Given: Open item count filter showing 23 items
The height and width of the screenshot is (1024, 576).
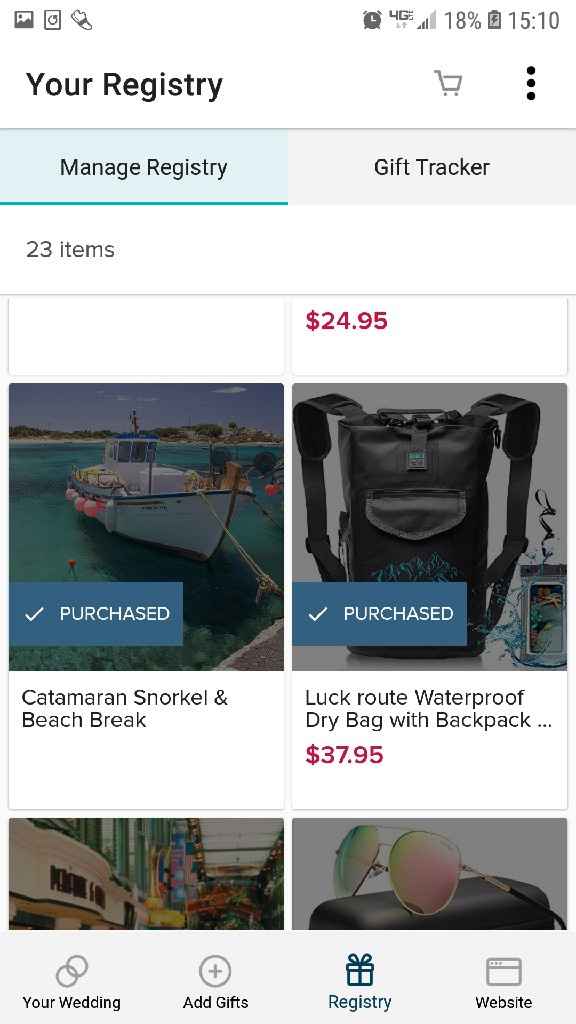Looking at the screenshot, I should pos(70,249).
